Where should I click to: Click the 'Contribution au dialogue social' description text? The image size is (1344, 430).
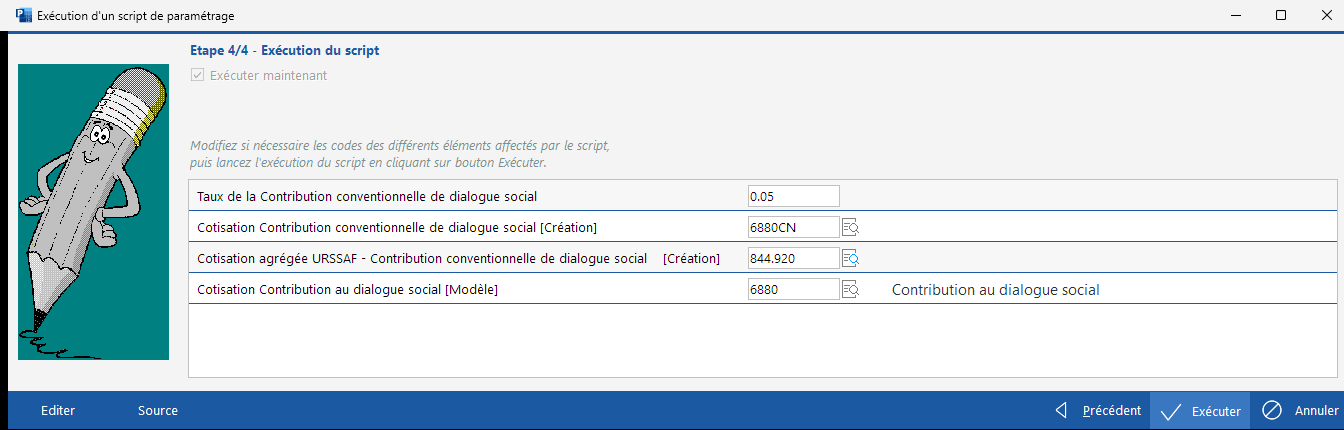(995, 290)
